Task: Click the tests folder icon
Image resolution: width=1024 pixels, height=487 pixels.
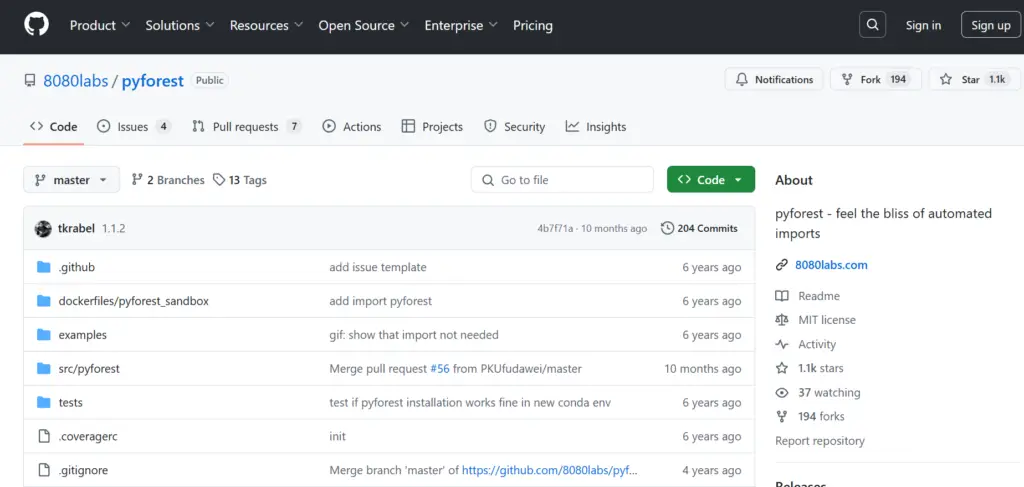Action: click(x=44, y=403)
